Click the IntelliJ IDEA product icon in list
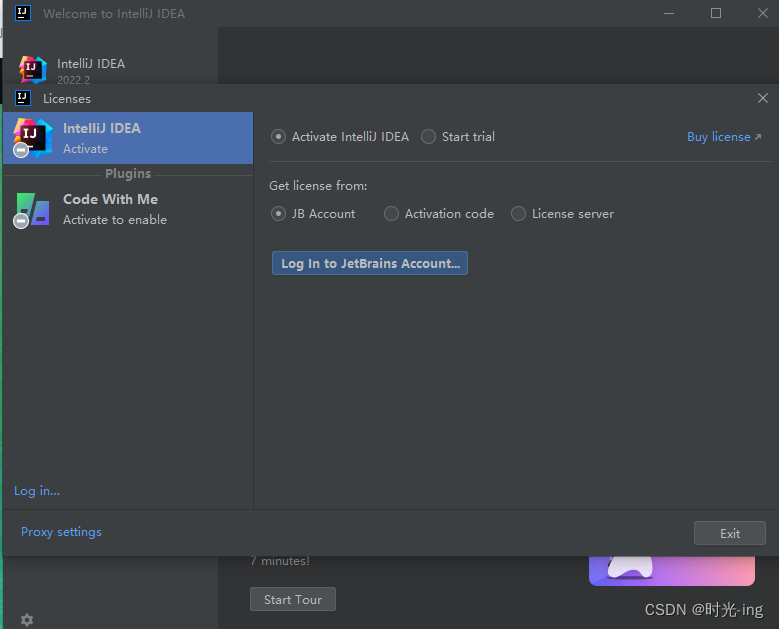The height and width of the screenshot is (629, 779). [32, 138]
